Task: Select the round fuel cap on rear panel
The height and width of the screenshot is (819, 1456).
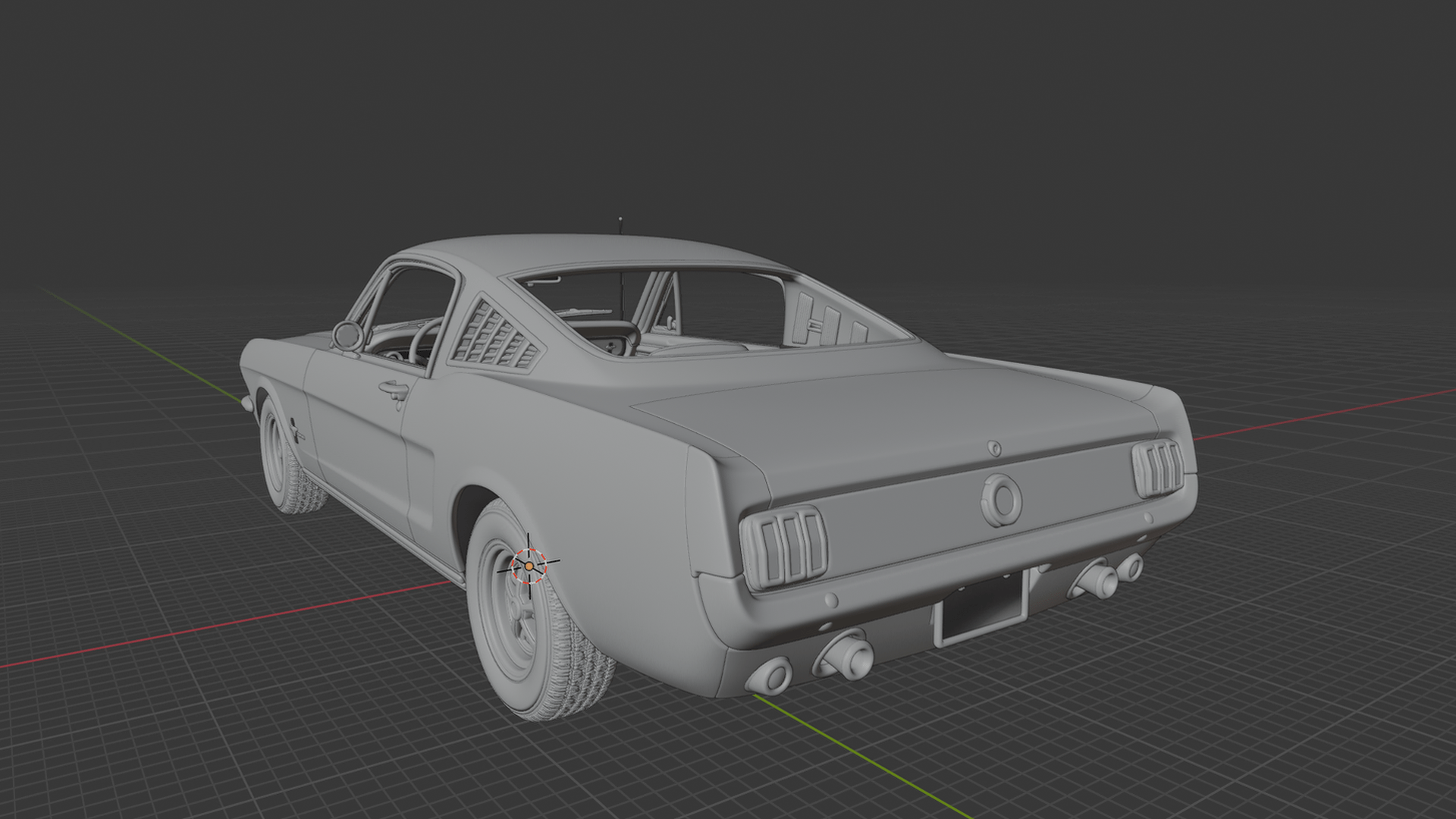Action: coord(1001,500)
